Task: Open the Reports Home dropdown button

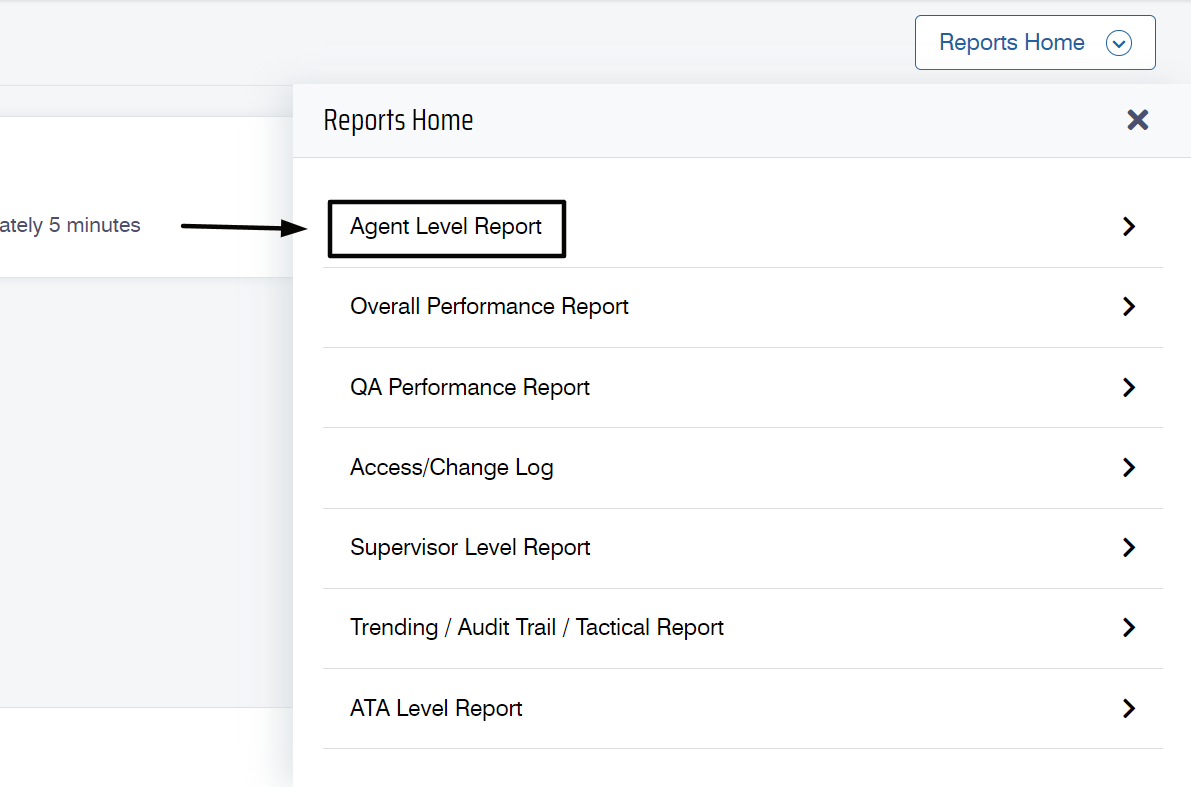Action: tap(1035, 43)
